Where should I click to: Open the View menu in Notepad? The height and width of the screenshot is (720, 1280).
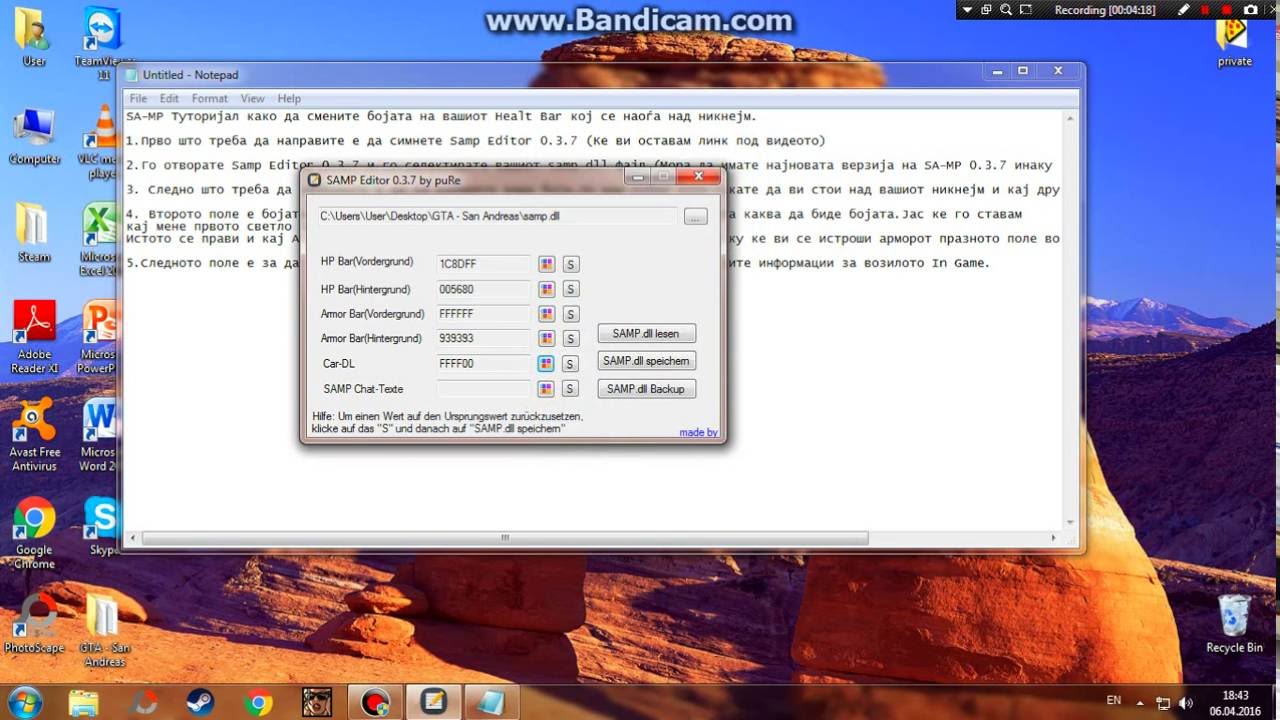[x=252, y=99]
